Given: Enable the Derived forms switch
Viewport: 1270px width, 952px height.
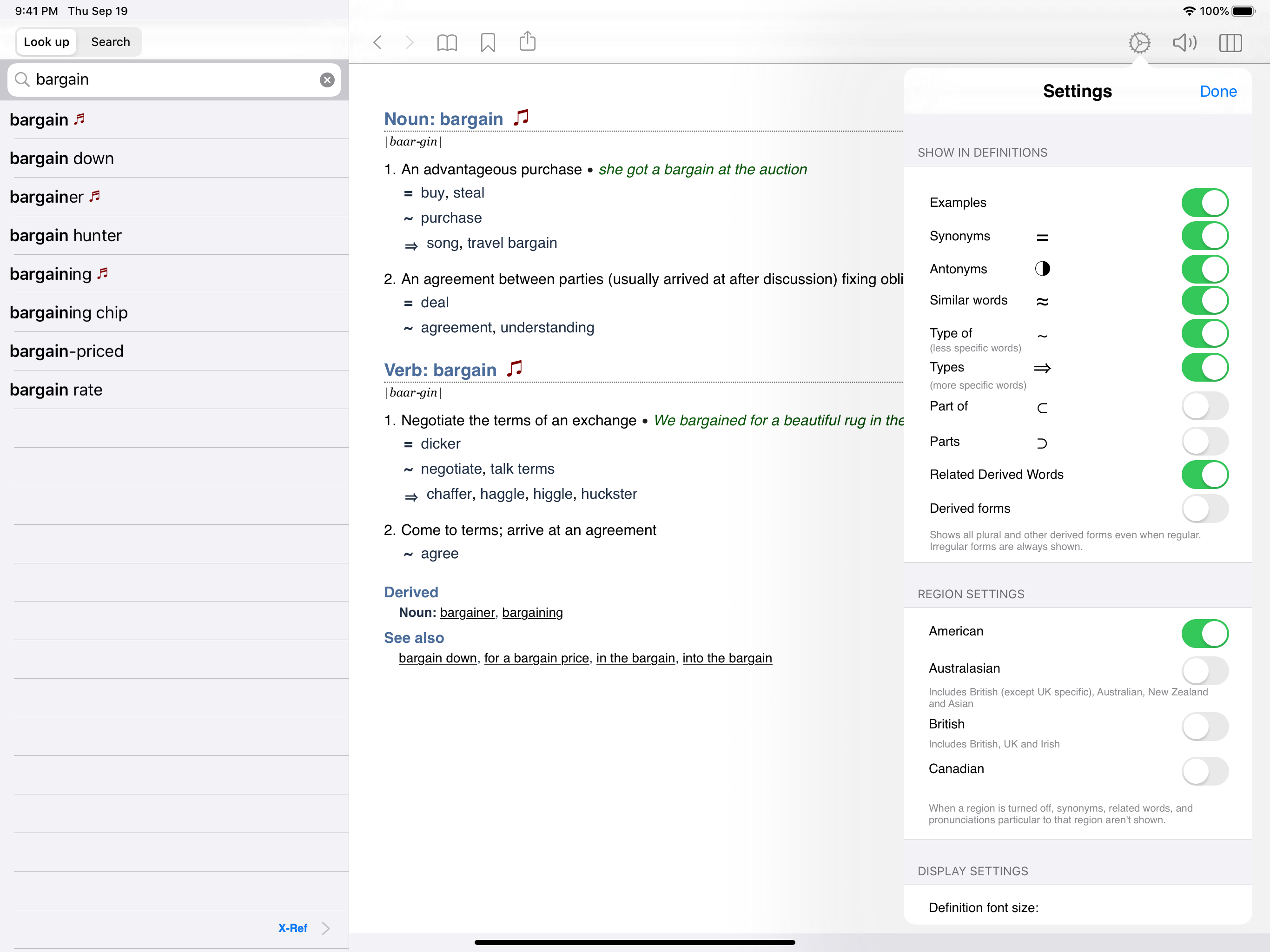Looking at the screenshot, I should tap(1204, 508).
